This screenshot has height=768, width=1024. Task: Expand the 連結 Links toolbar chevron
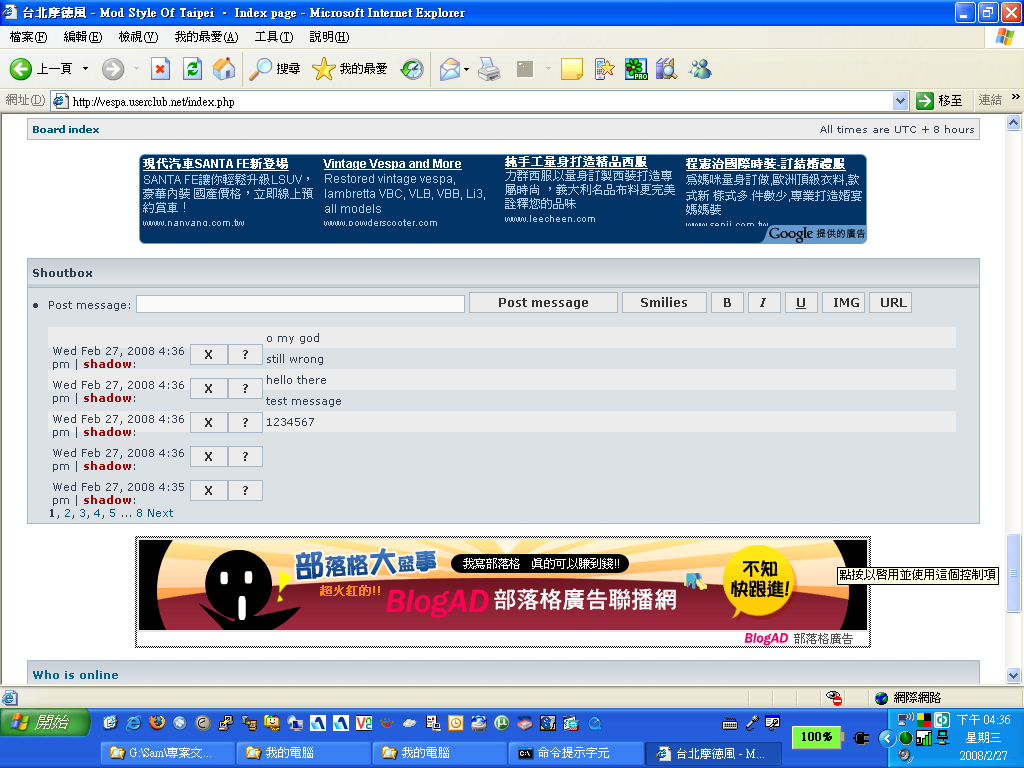(1016, 97)
